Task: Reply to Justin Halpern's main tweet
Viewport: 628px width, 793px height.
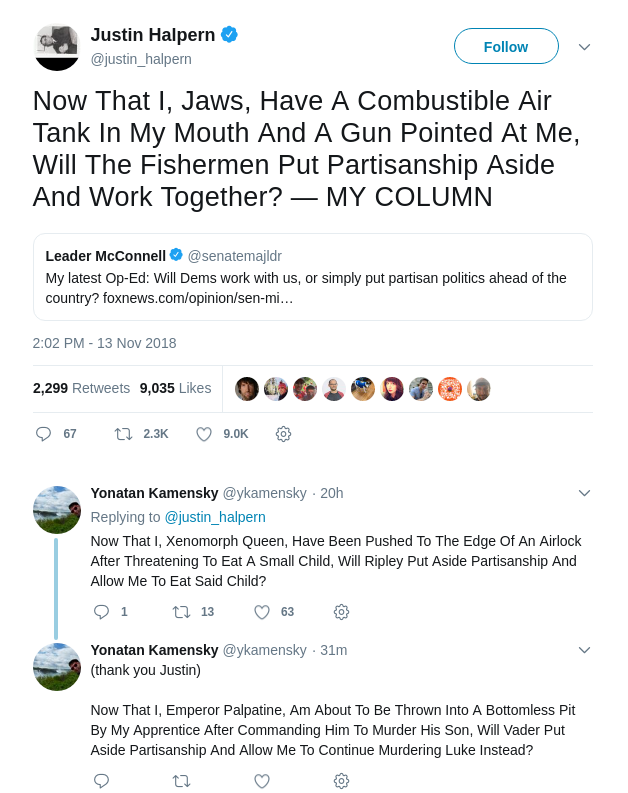Action: 43,434
